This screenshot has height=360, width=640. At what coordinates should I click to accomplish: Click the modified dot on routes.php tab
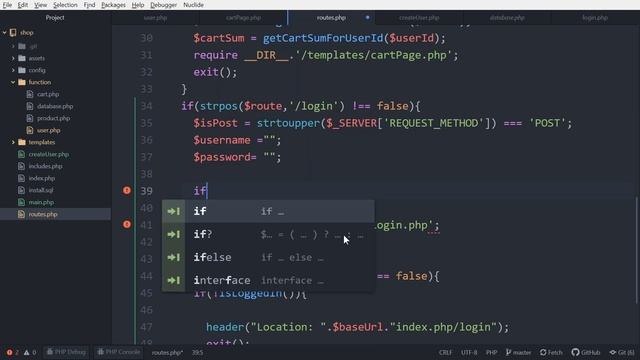tap(367, 18)
